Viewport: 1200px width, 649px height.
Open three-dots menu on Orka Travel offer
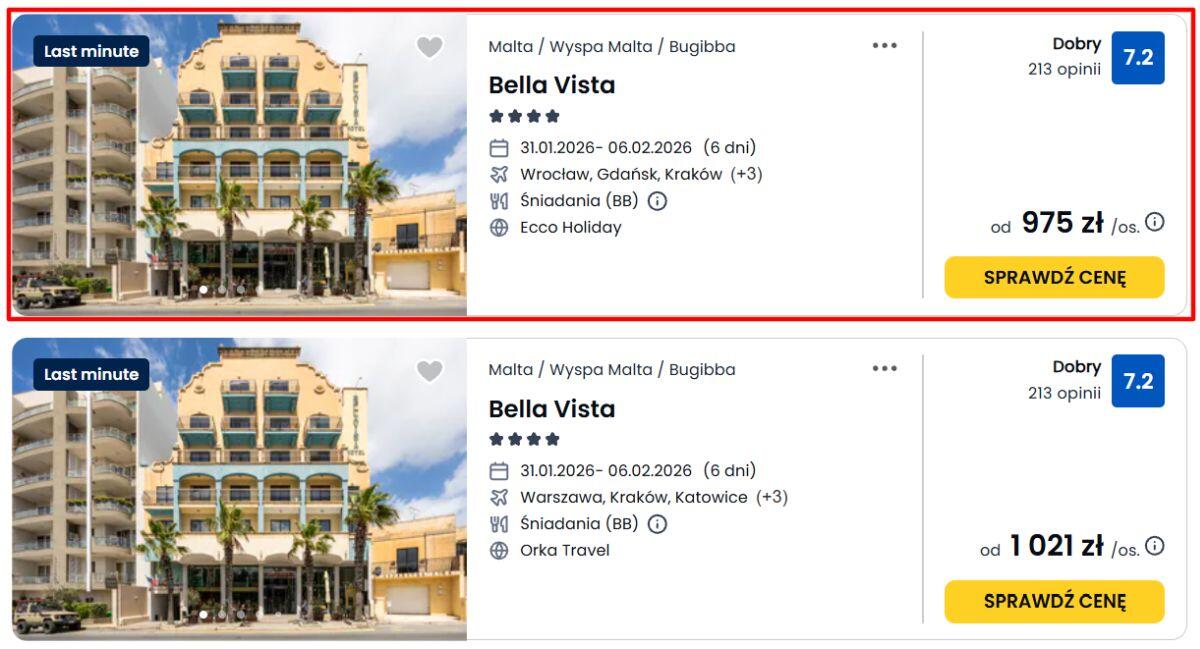(x=884, y=368)
